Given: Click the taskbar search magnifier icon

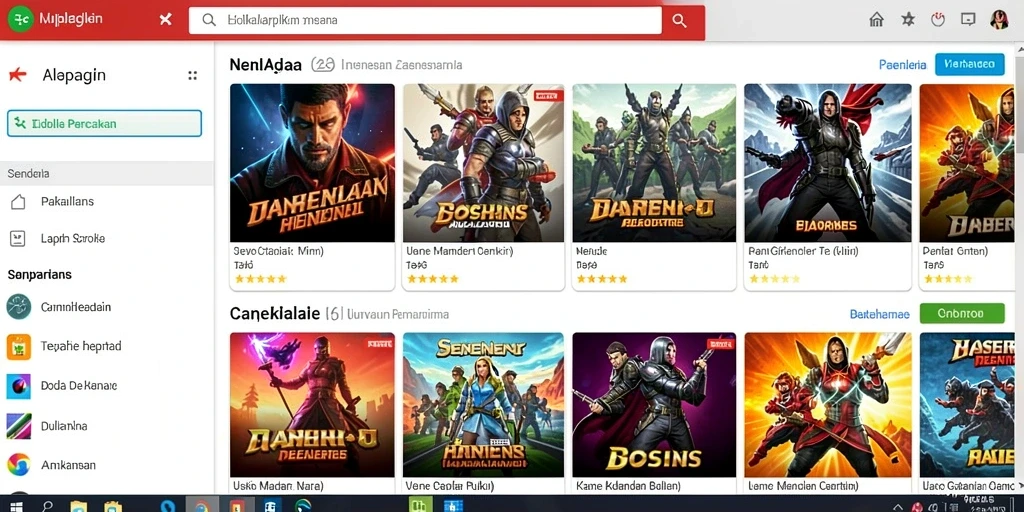Looking at the screenshot, I should 48,505.
